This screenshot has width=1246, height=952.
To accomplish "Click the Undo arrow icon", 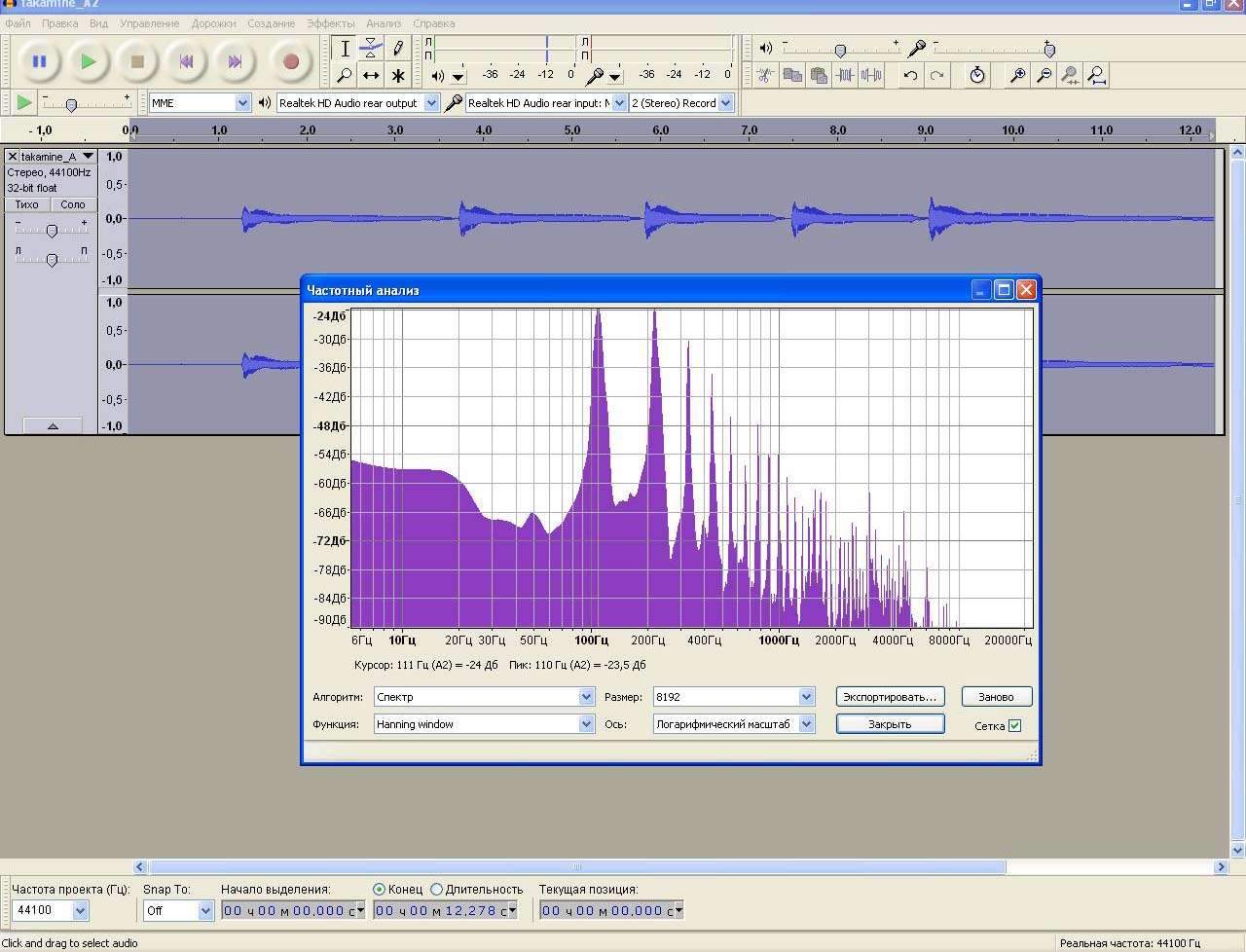I will 910,75.
